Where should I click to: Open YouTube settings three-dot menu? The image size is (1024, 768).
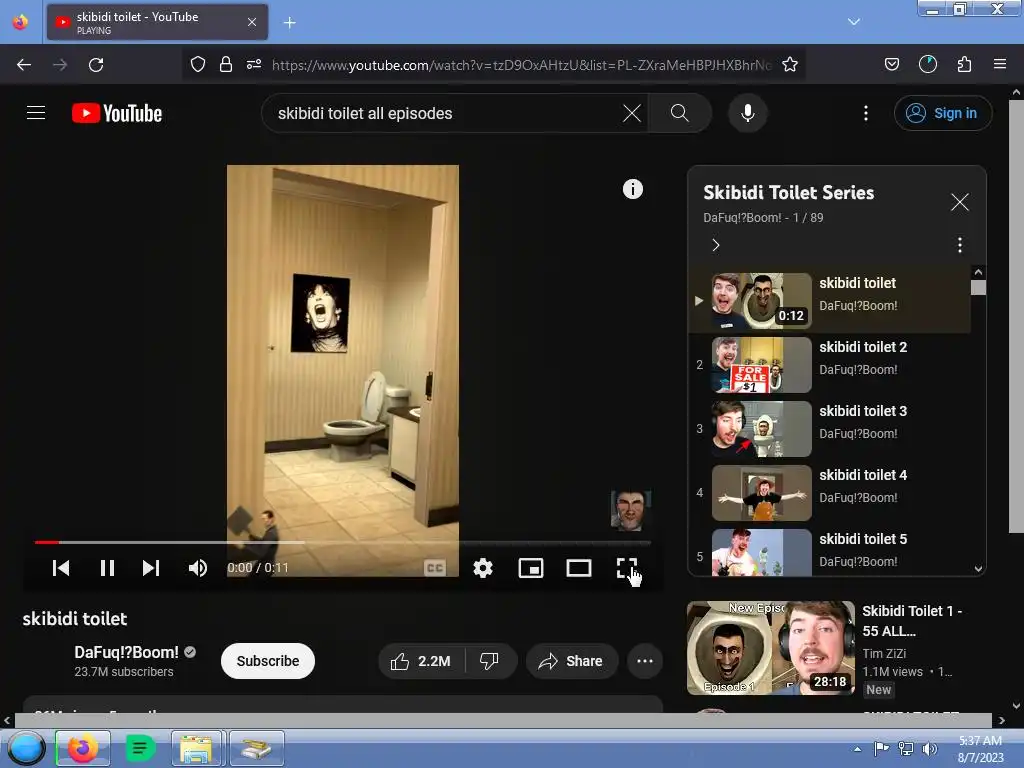pyautogui.click(x=866, y=113)
